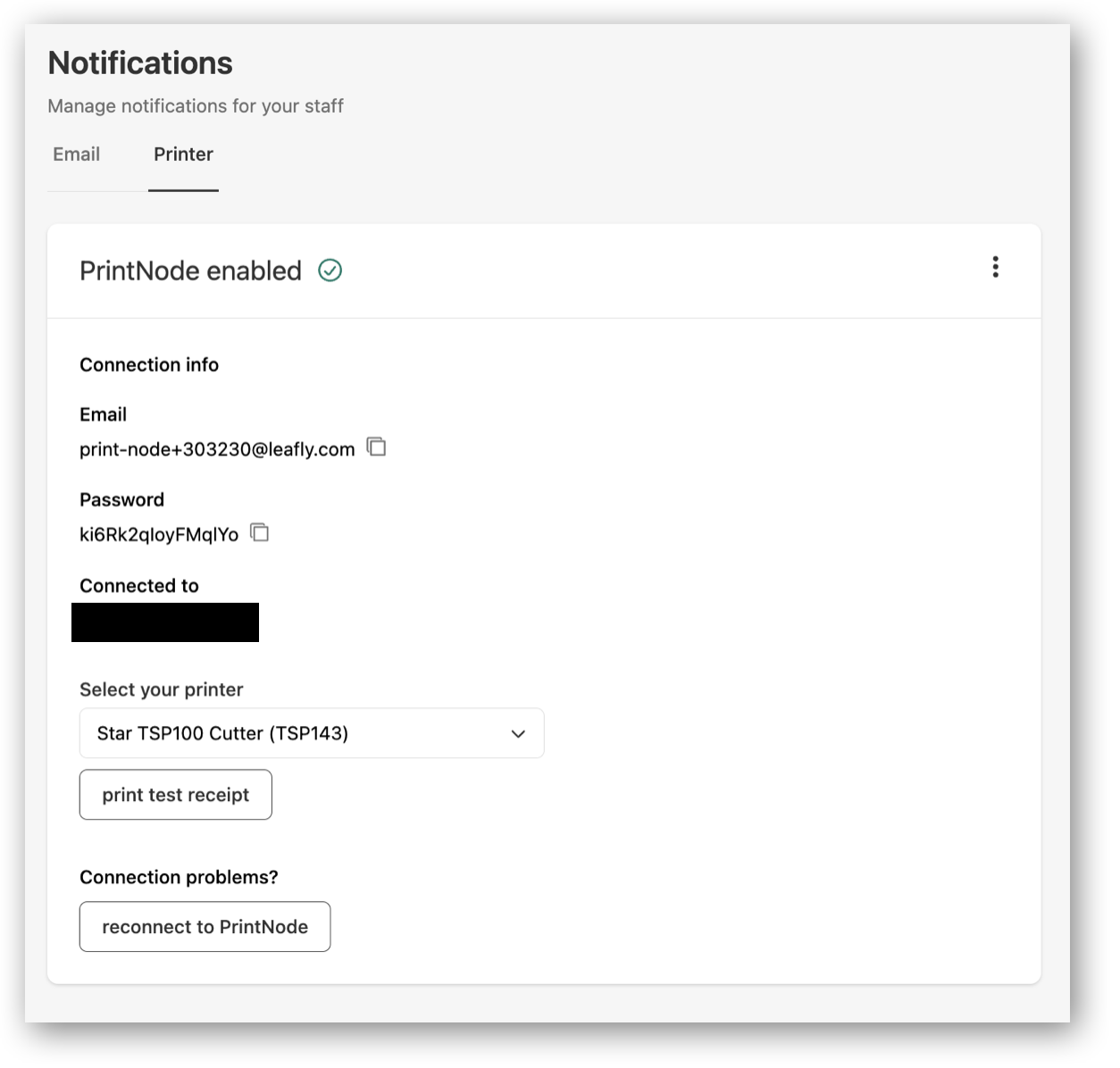Click the Select your printer label
The height and width of the screenshot is (1068, 1120).
(x=162, y=689)
